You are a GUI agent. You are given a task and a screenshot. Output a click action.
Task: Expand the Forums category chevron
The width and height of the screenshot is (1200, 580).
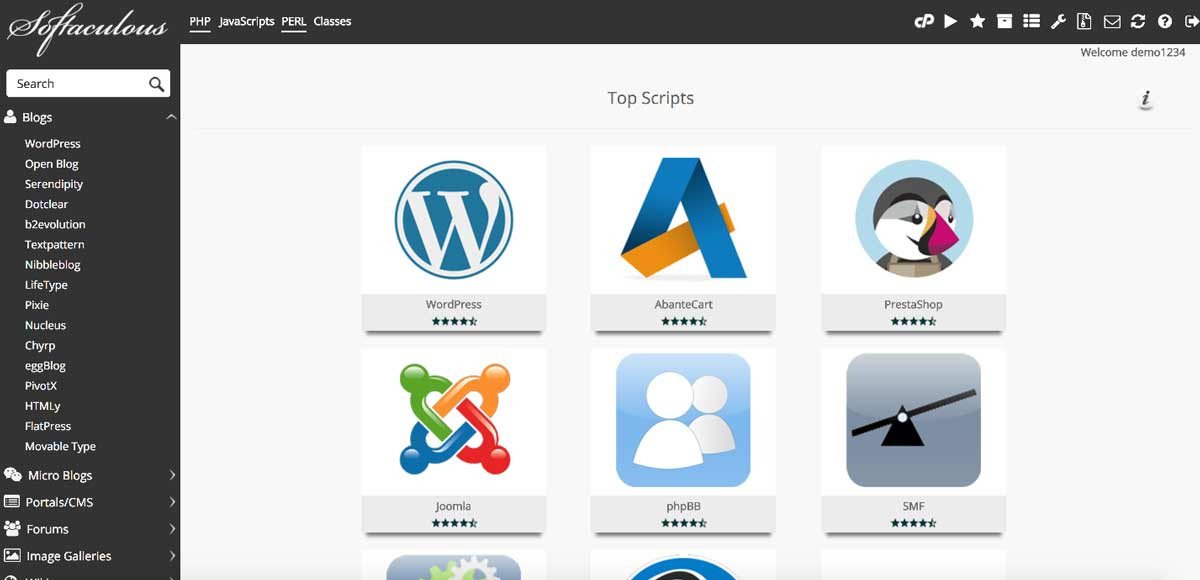(x=172, y=529)
